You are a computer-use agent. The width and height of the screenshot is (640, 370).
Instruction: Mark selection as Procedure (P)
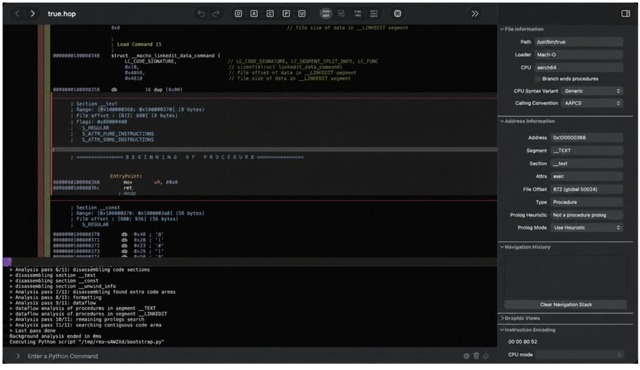click(286, 14)
